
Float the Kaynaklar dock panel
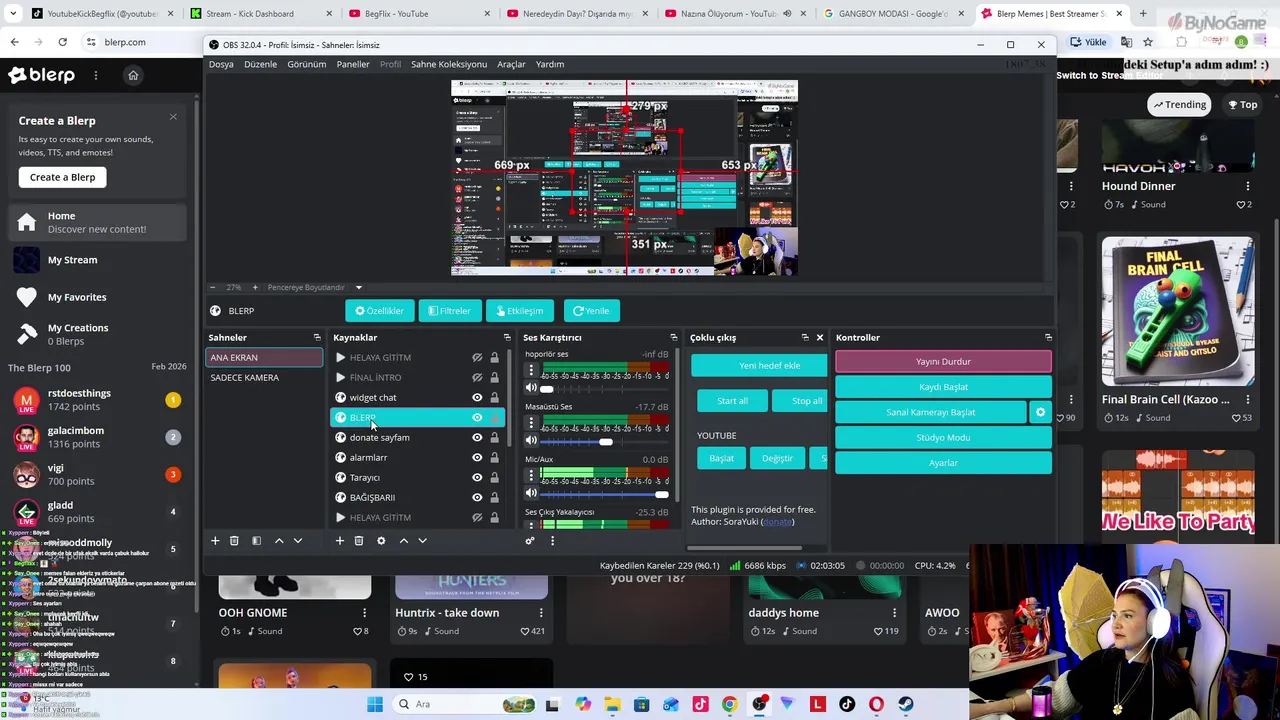(507, 338)
